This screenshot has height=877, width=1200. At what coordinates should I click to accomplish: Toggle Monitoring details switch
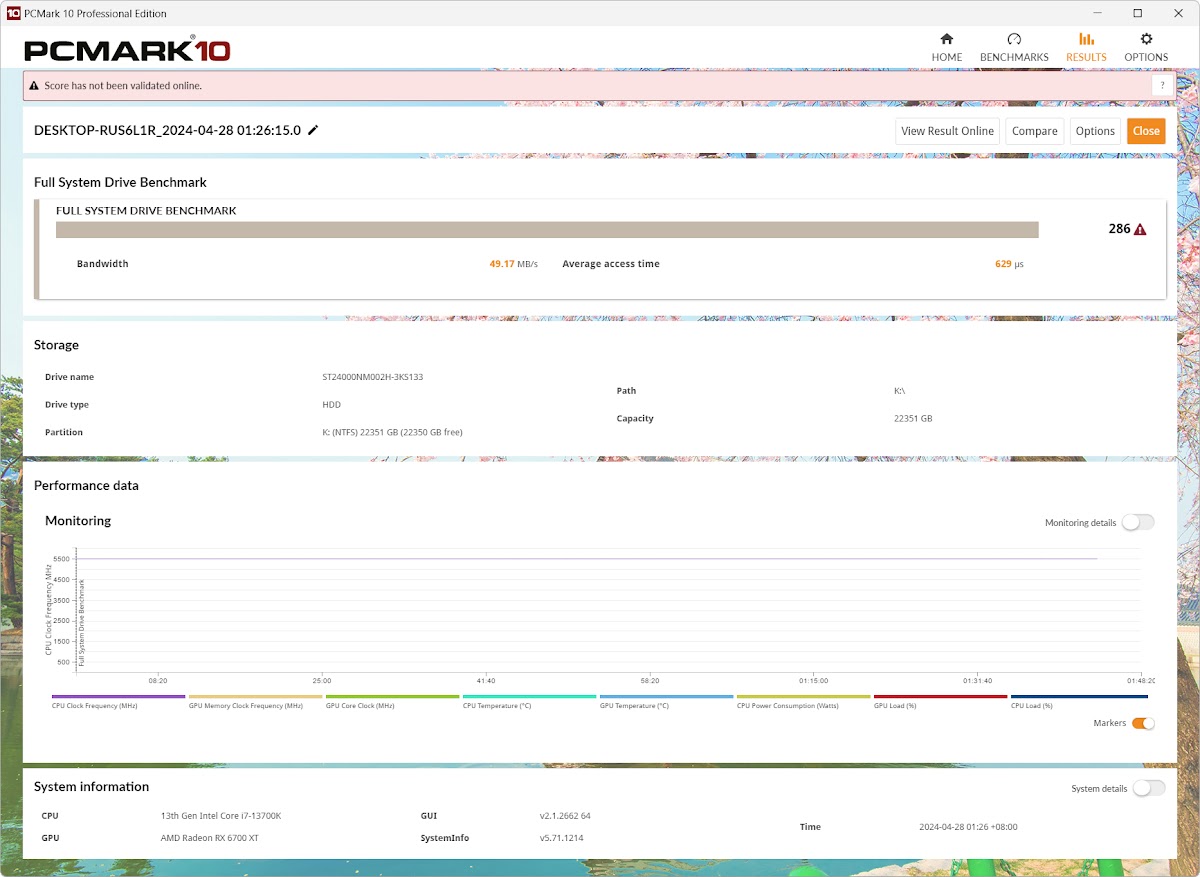pos(1138,522)
